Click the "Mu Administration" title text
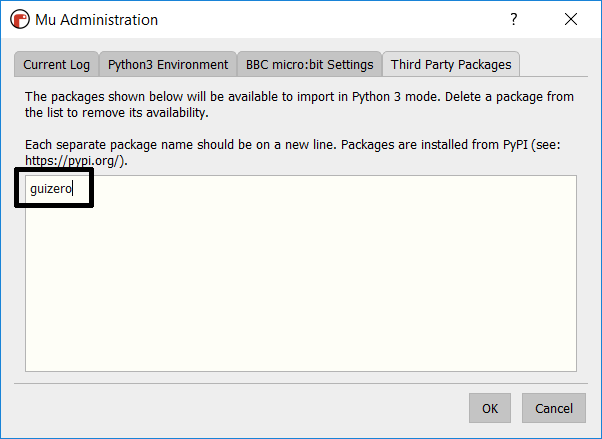Screen dimensions: 602x439 pos(97,20)
